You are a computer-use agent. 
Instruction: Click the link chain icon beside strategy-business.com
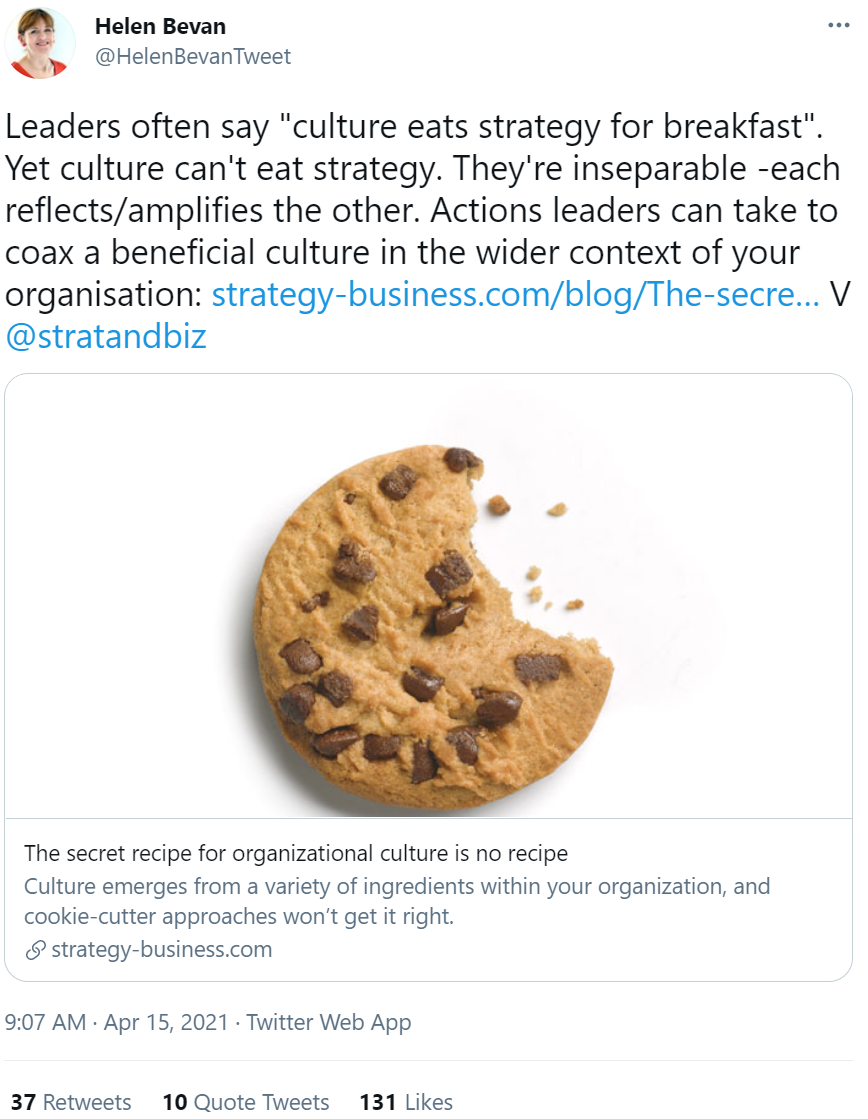point(35,950)
